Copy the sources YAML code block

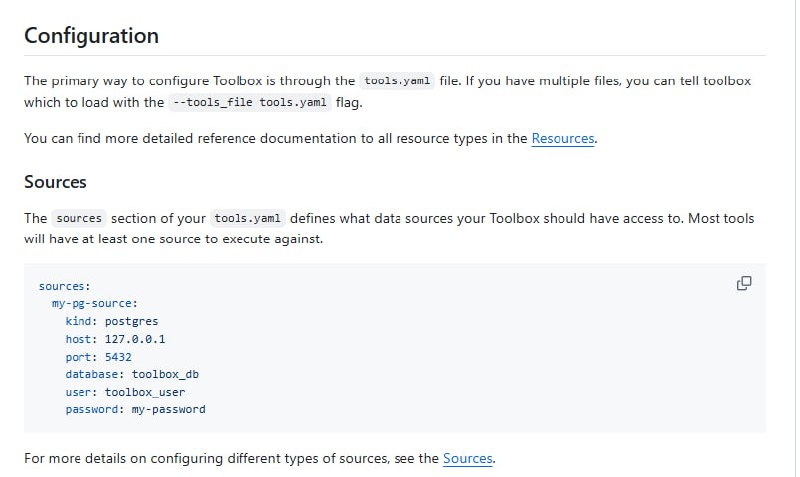(744, 283)
